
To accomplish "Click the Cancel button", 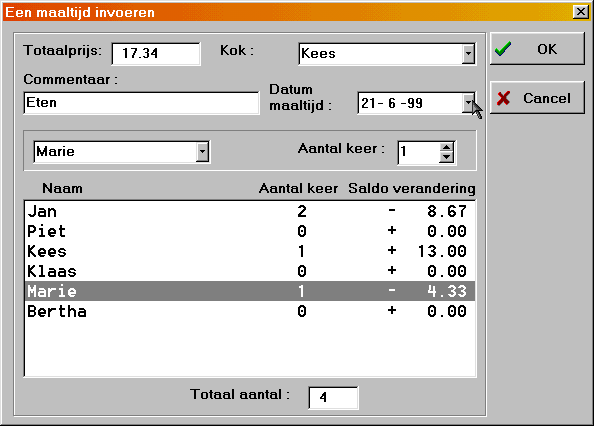I will click(x=537, y=98).
